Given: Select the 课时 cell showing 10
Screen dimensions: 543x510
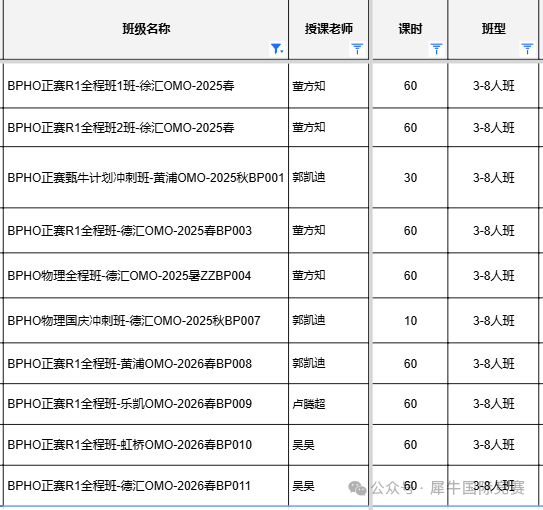Looking at the screenshot, I should pos(410,320).
